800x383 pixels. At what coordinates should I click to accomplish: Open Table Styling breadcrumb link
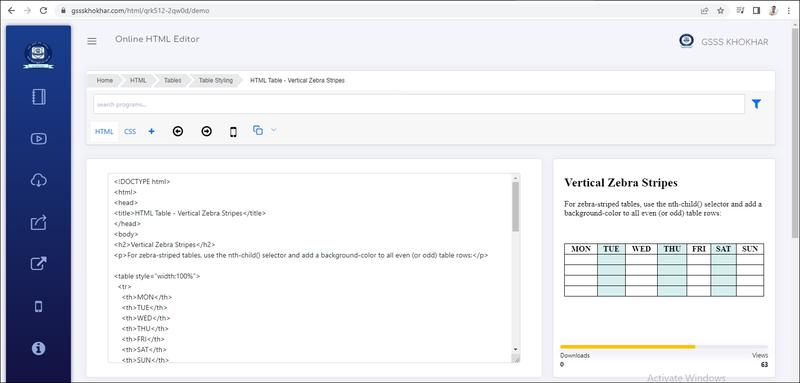[215, 81]
